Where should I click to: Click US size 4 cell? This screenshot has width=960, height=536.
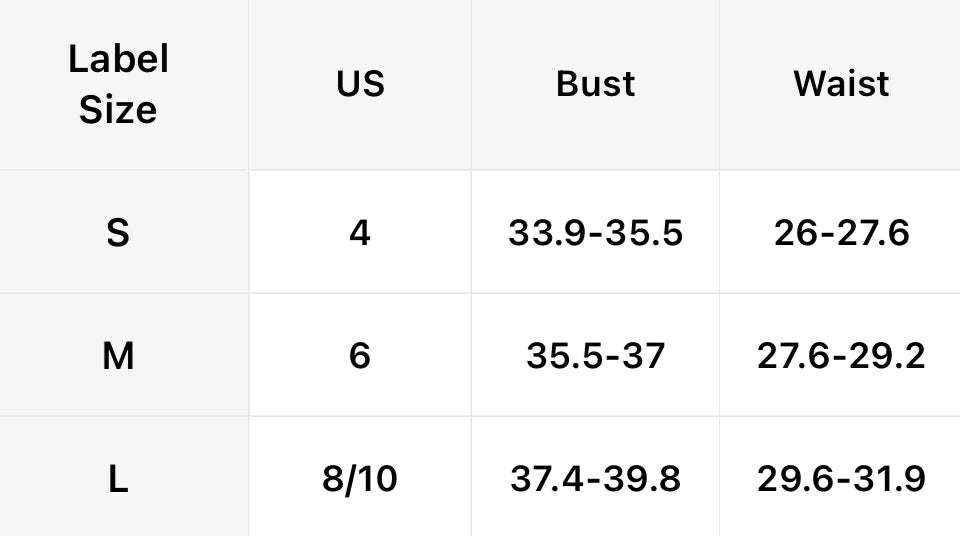coord(360,233)
